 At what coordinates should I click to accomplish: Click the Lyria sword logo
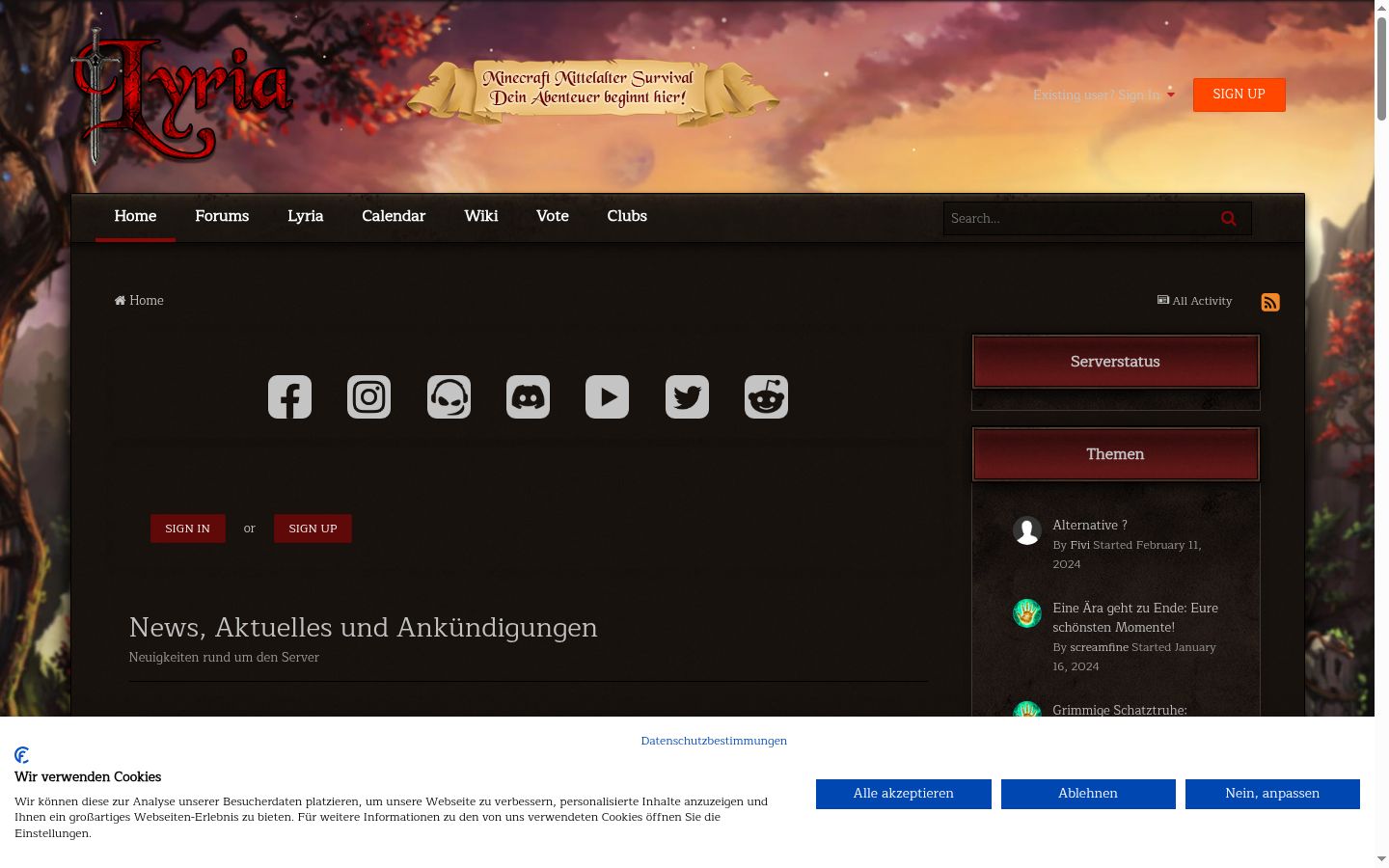pyautogui.click(x=181, y=96)
